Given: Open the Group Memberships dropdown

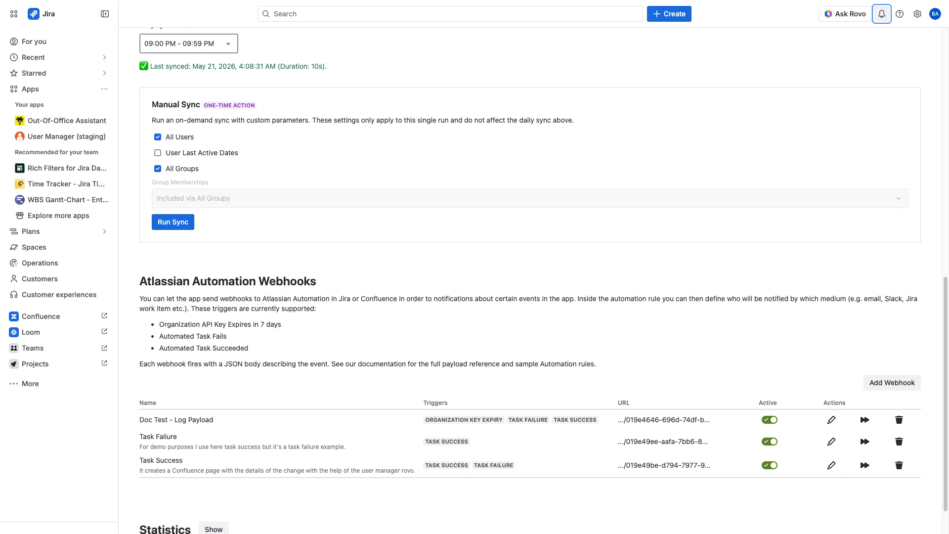Looking at the screenshot, I should pos(530,198).
